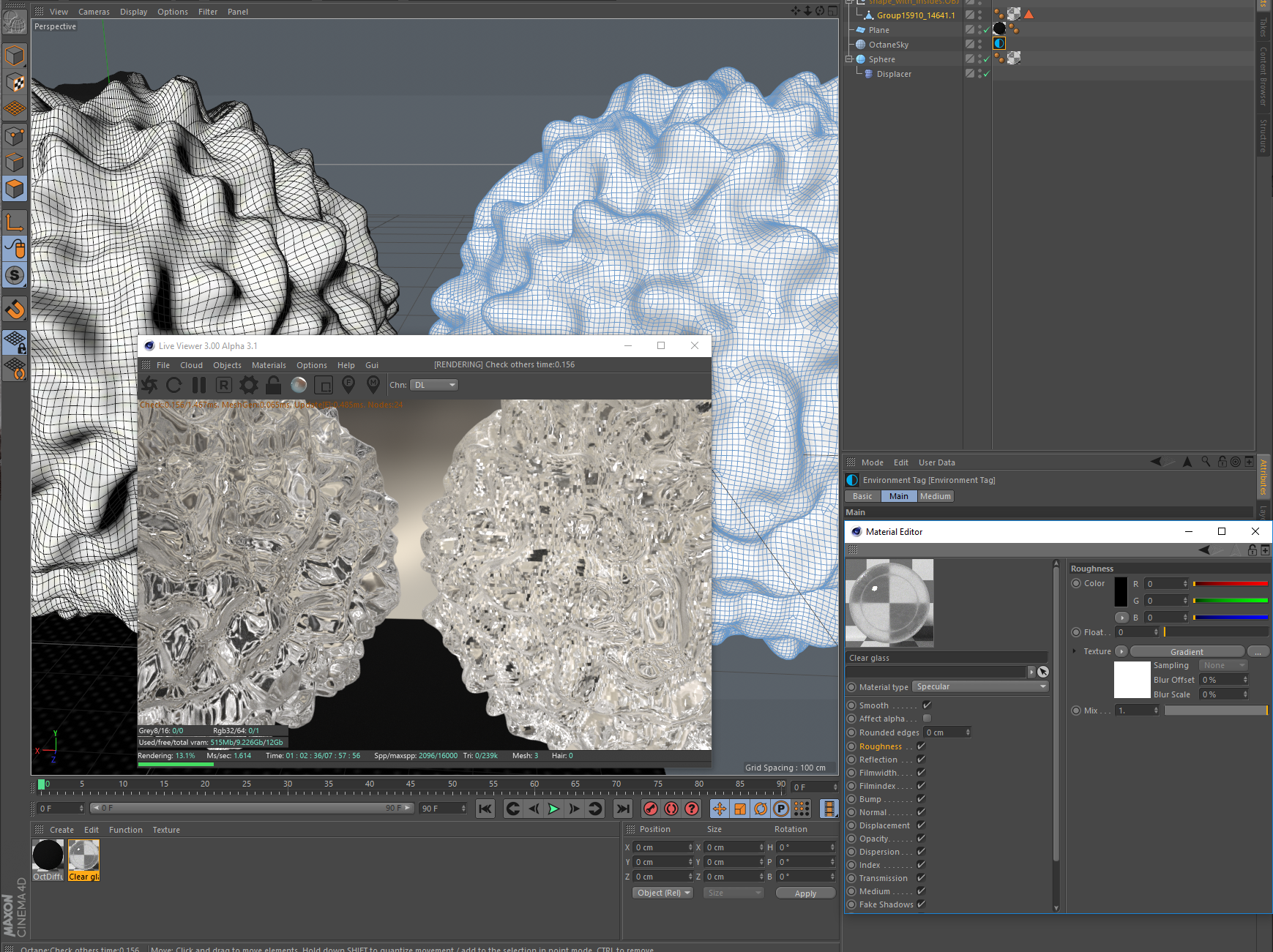Open the Material type Specular dropdown
Image resolution: width=1273 pixels, height=952 pixels.
click(980, 686)
